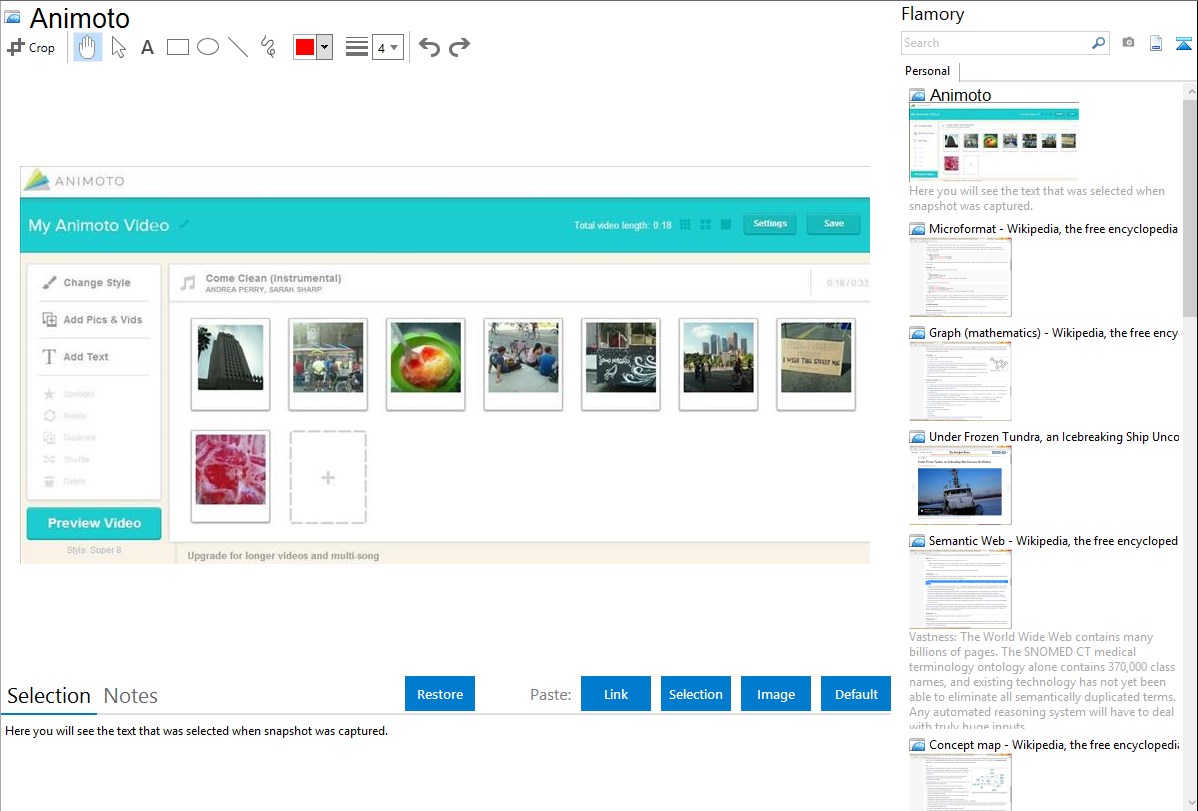Select the freehand scribble tool

(x=268, y=47)
